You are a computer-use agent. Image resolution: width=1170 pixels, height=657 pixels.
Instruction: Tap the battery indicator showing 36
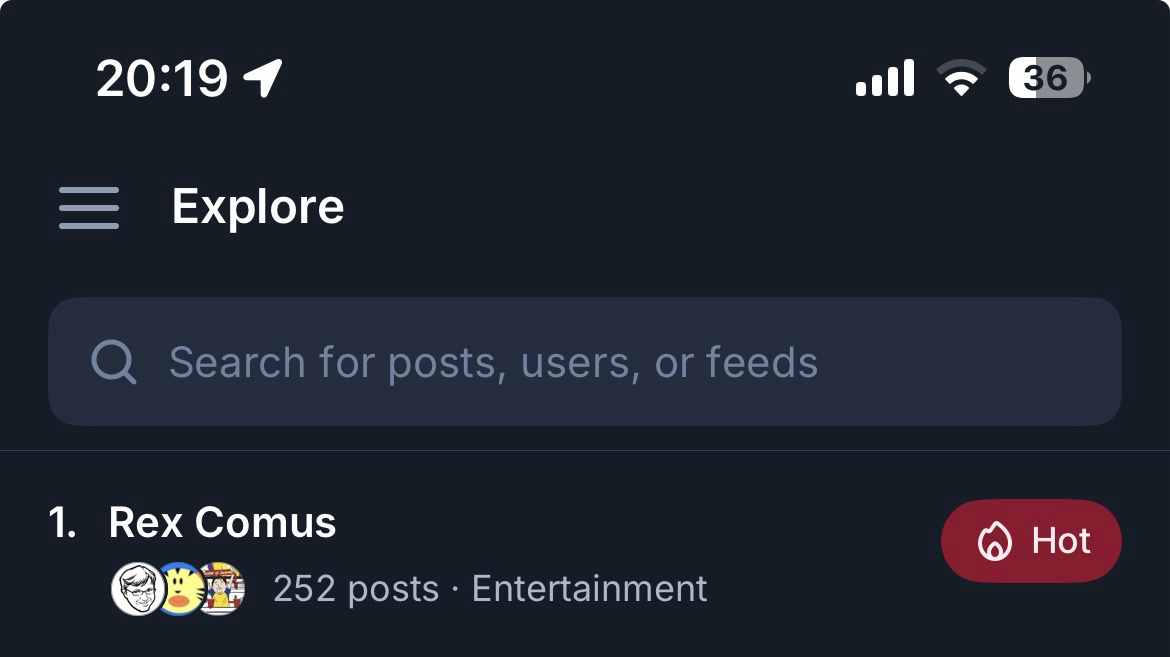[1048, 78]
